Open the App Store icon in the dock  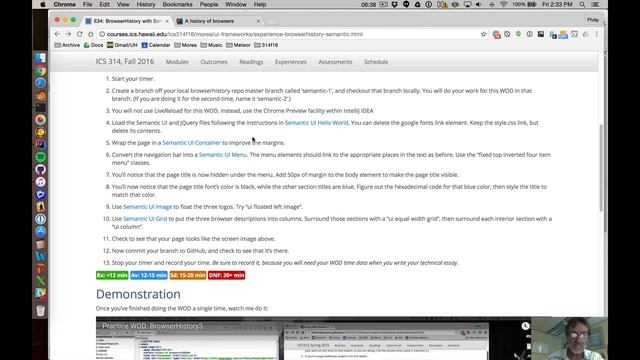coord(40,231)
